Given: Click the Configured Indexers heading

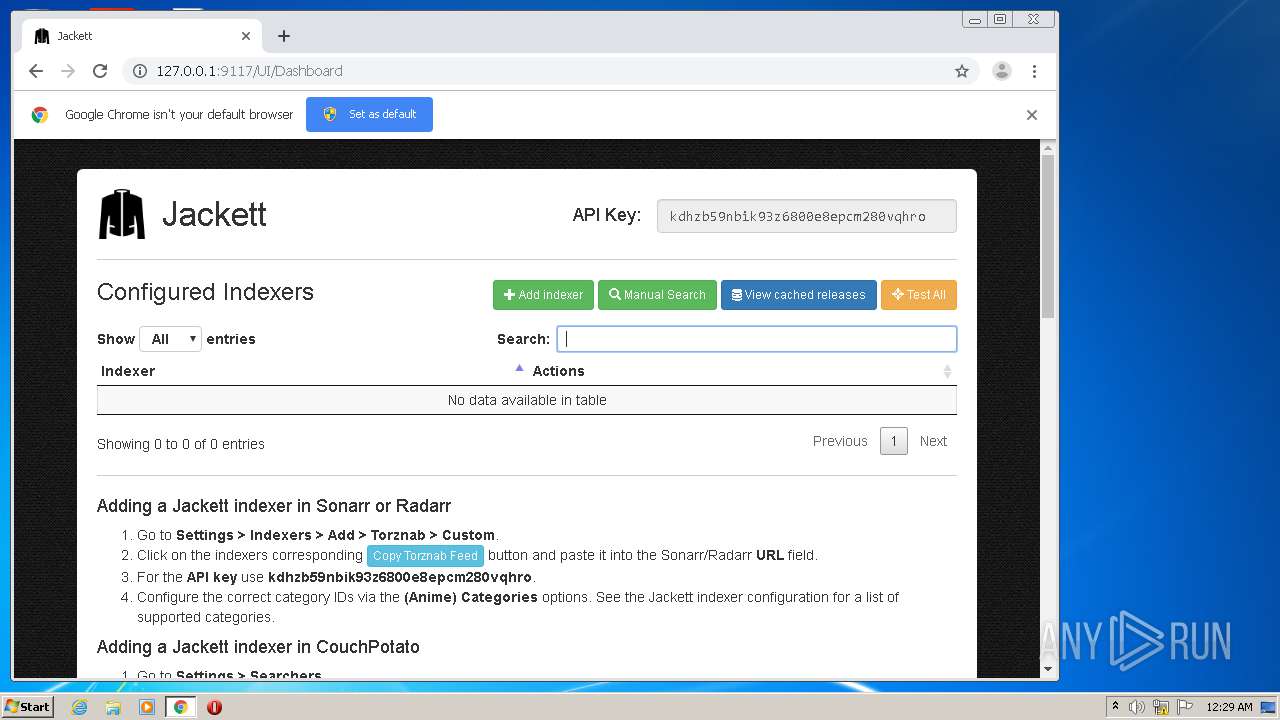Looking at the screenshot, I should coord(205,292).
